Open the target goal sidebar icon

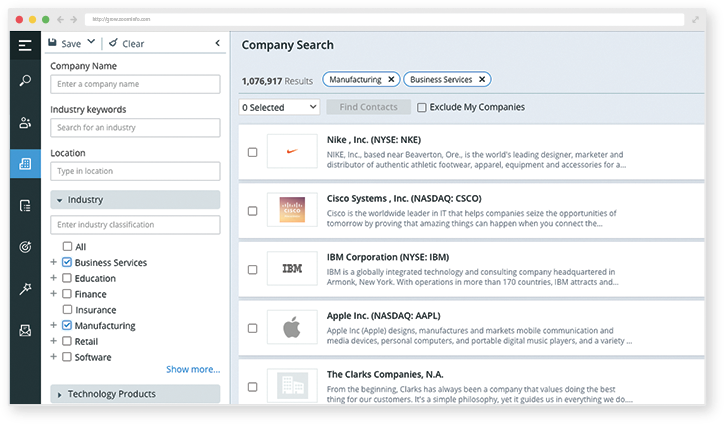(x=25, y=247)
